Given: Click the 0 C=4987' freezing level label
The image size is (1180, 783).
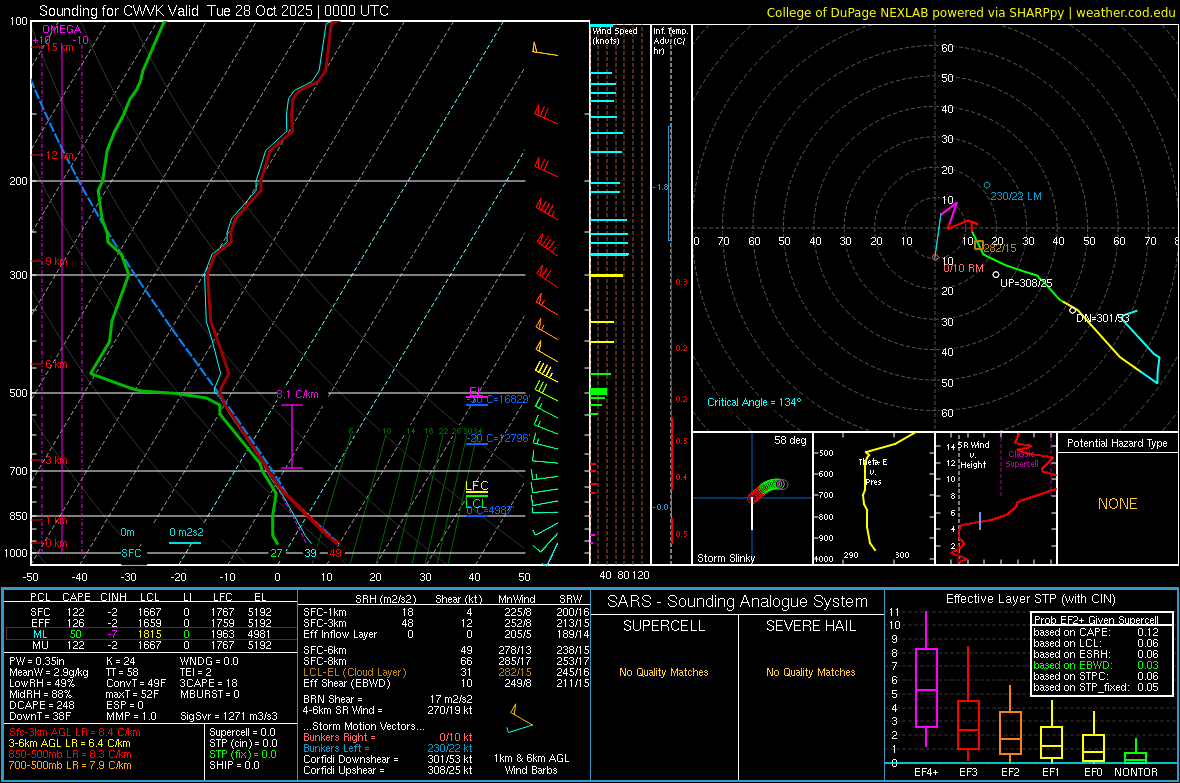Looking at the screenshot, I should pyautogui.click(x=490, y=510).
